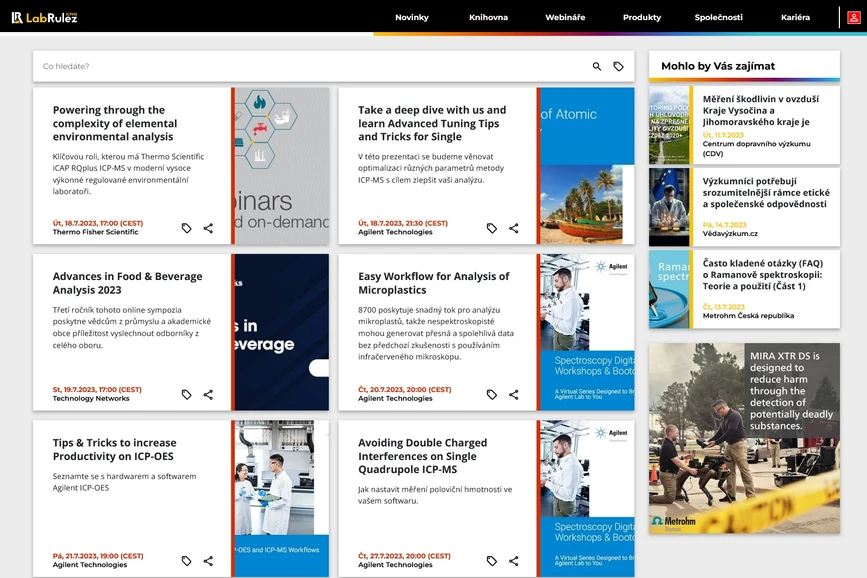The height and width of the screenshot is (578, 867).
Task: Click the road landscape sidebar thumbnail
Action: pos(669,125)
